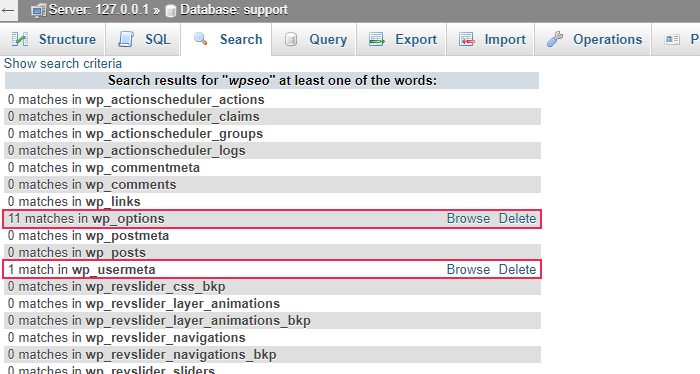Viewport: 700px width, 374px height.
Task: Open the Import tab
Action: (491, 39)
